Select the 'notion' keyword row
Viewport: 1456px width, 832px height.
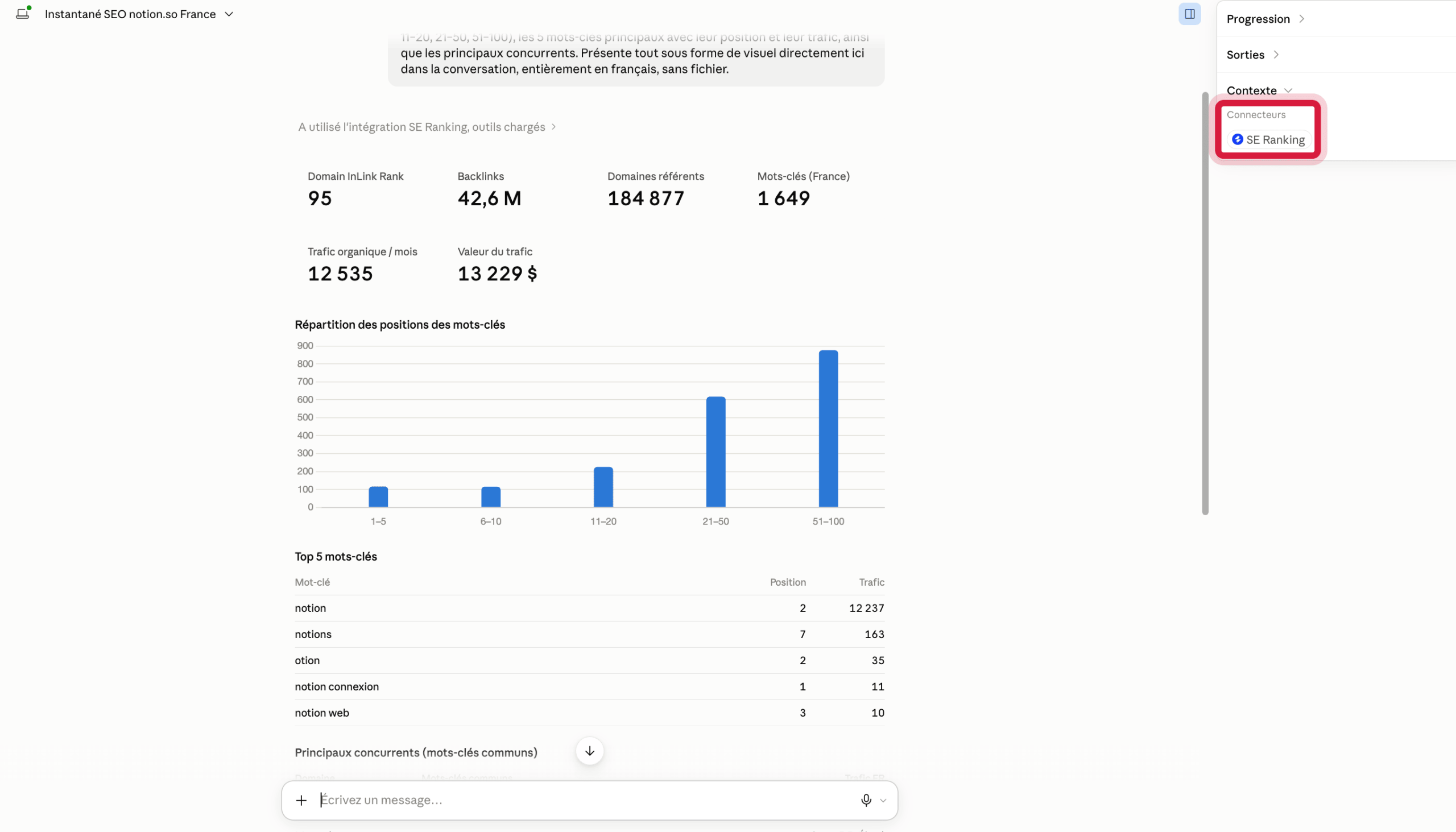pos(589,608)
